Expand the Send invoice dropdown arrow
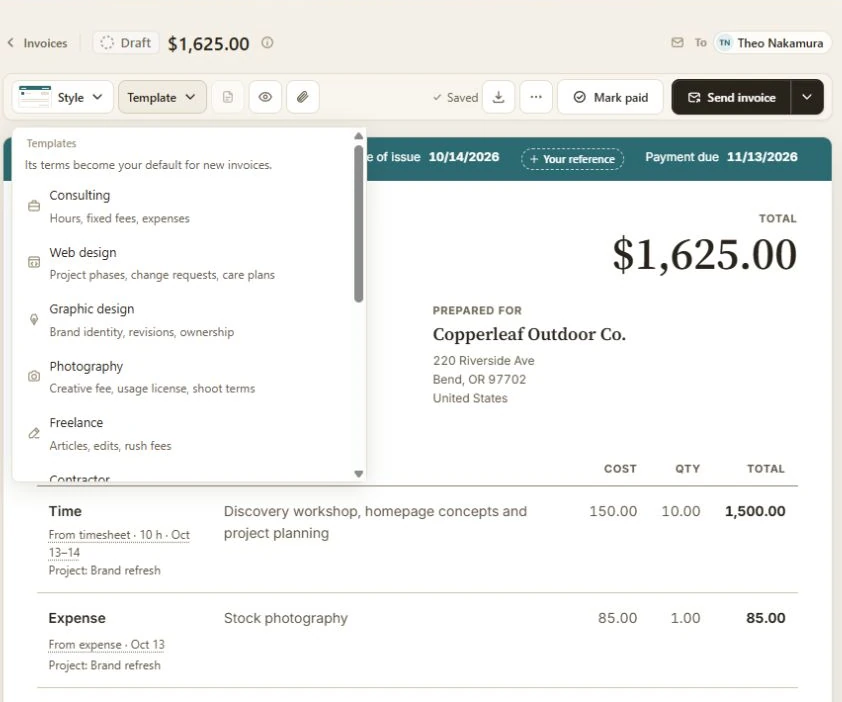The image size is (842, 702). [807, 97]
